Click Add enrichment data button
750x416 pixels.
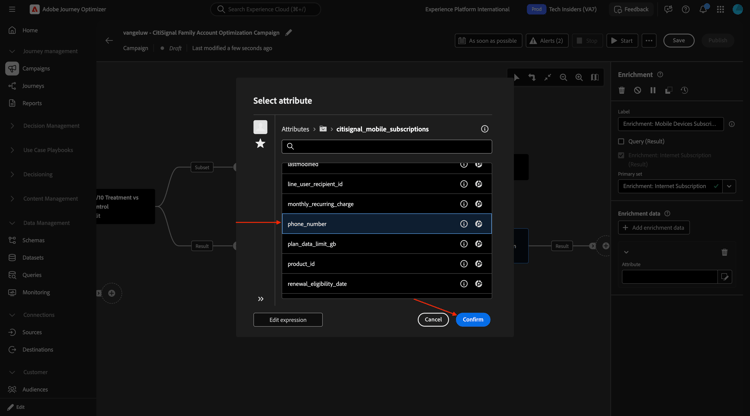click(654, 228)
